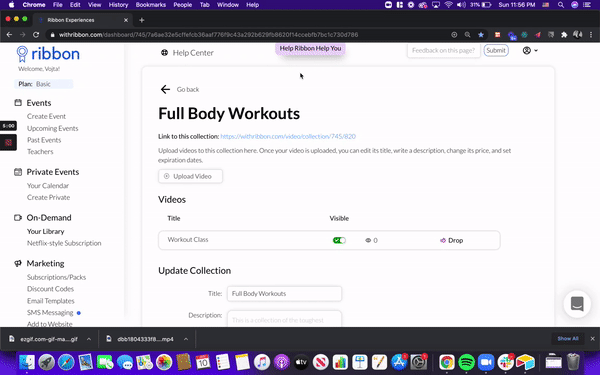The image size is (600, 375).
Task: Open the Bookmarks menu
Action: click(x=151, y=5)
